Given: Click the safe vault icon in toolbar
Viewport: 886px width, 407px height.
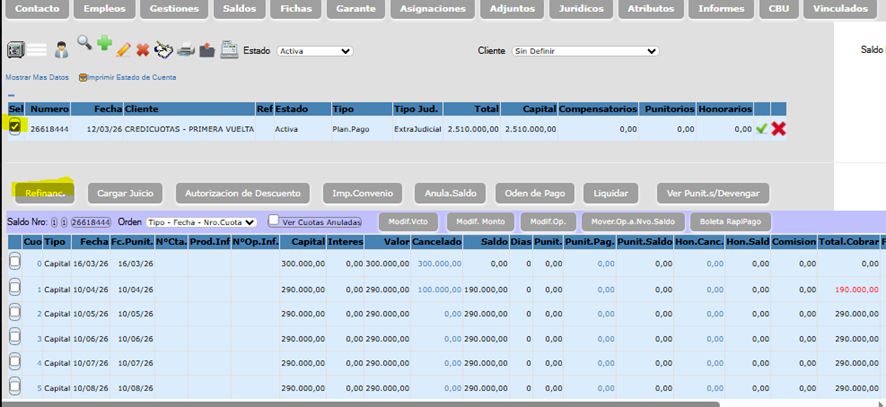Looking at the screenshot, I should pos(15,50).
